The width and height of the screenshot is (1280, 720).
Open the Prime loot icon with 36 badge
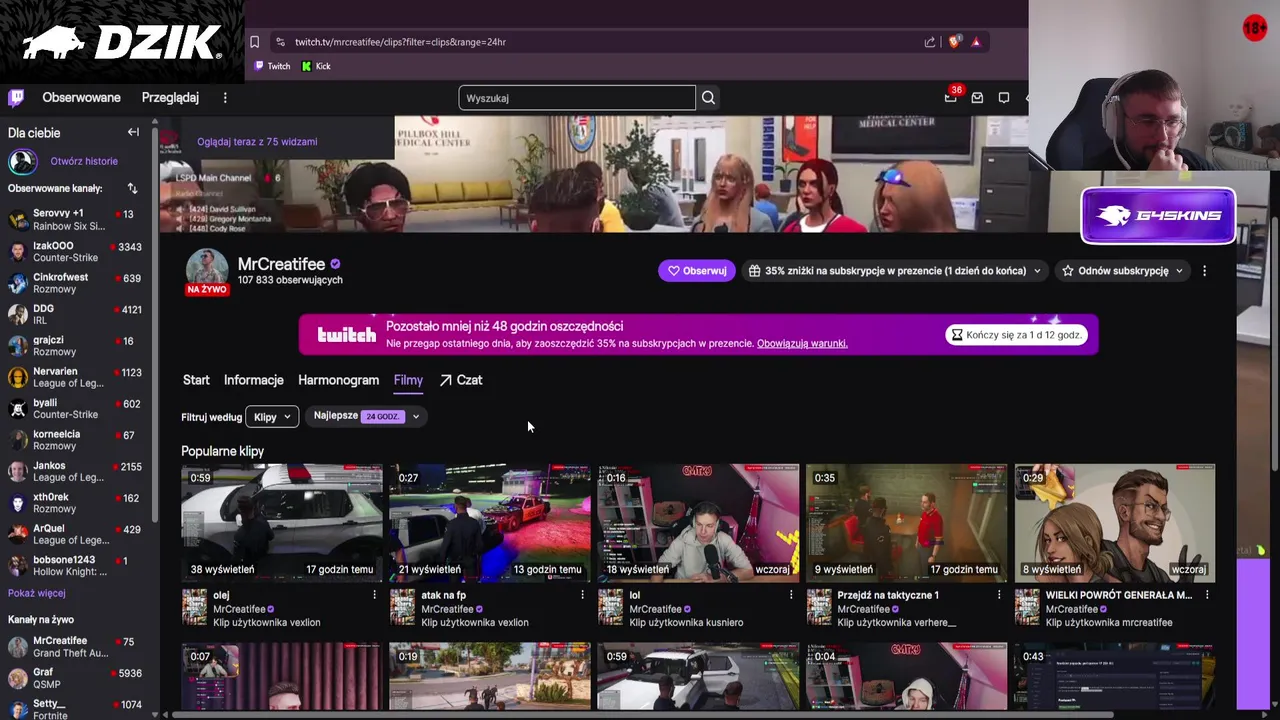(x=951, y=97)
